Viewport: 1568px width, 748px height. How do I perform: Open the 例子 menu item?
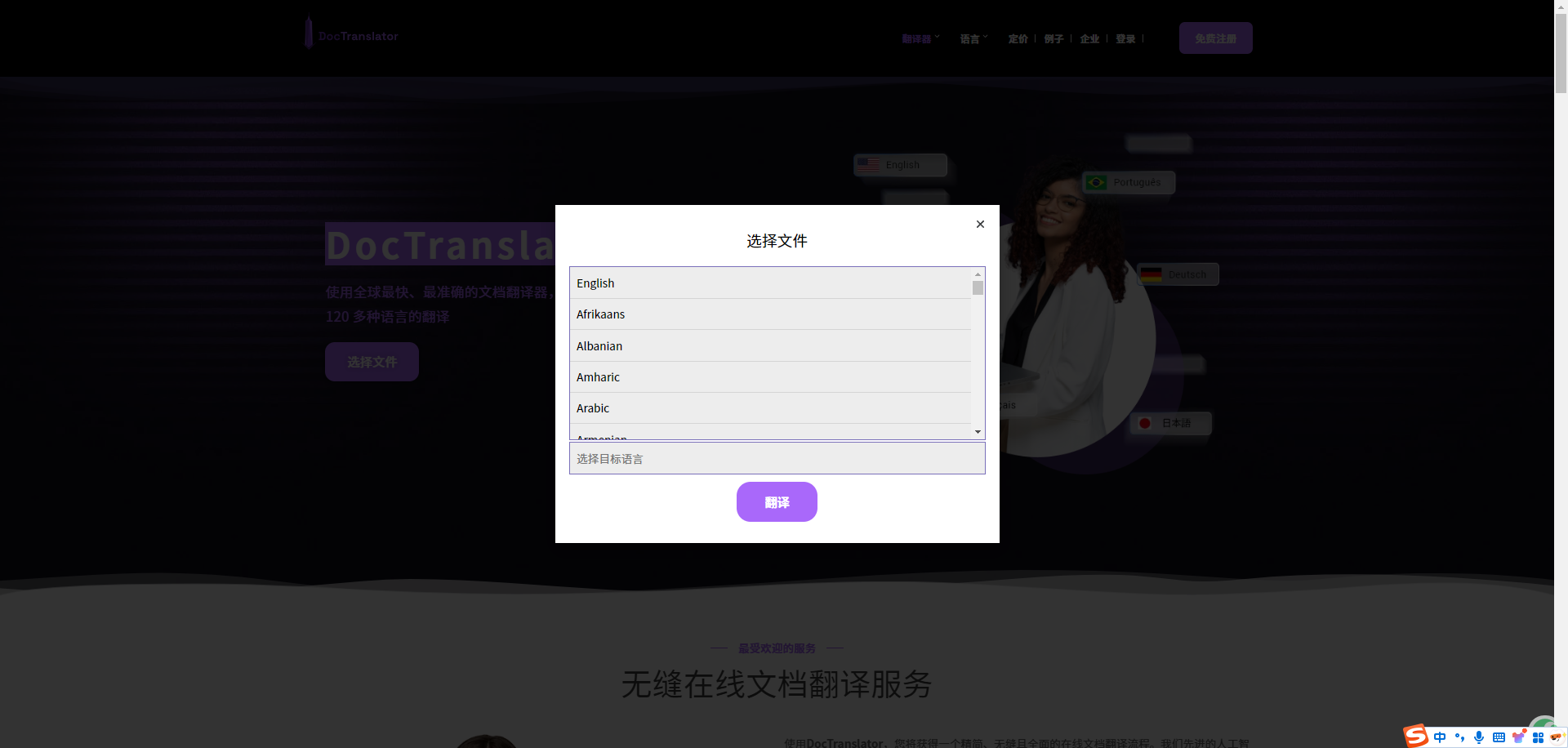tap(1053, 38)
